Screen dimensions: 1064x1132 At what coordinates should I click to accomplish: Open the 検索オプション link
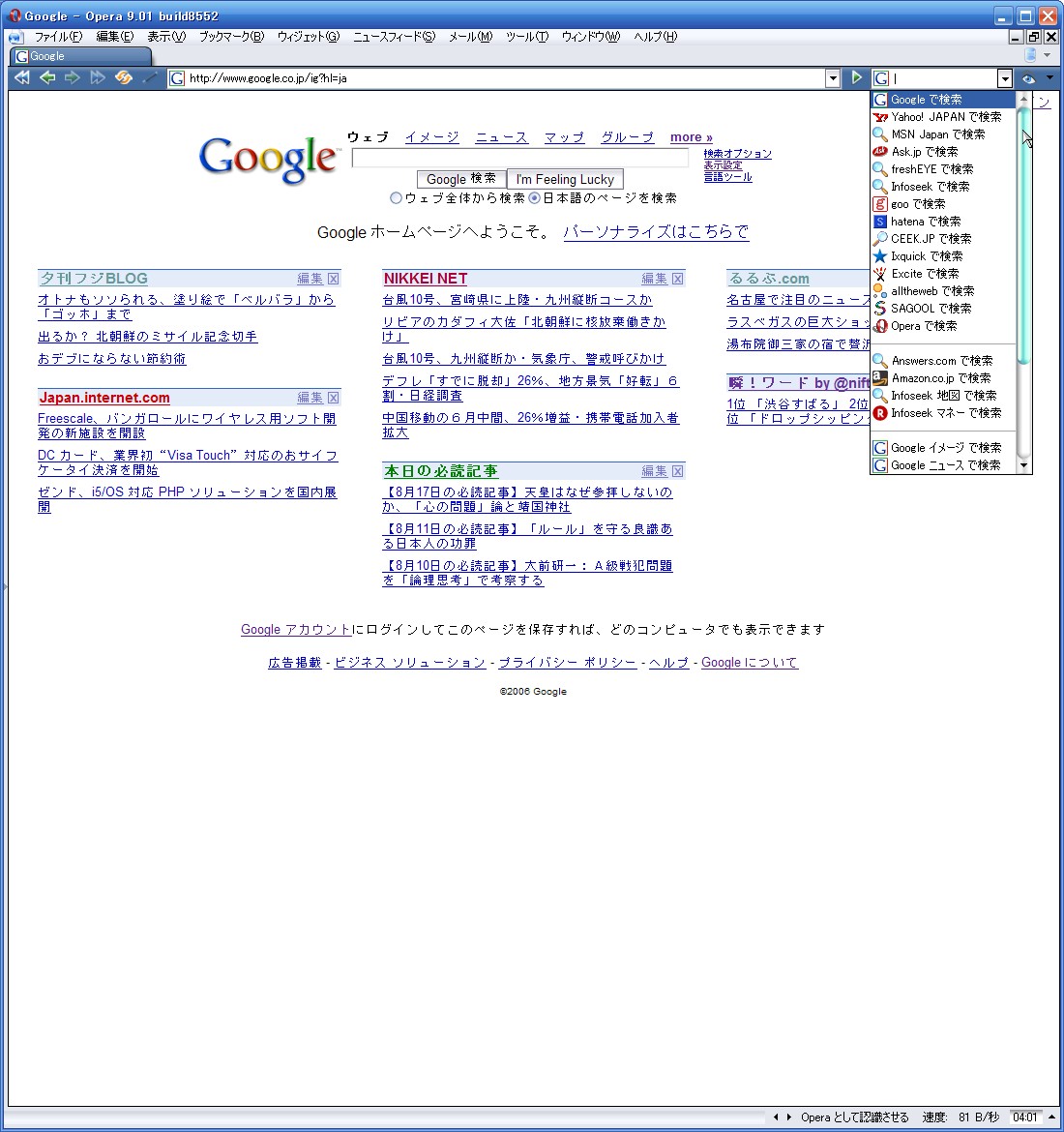[738, 154]
